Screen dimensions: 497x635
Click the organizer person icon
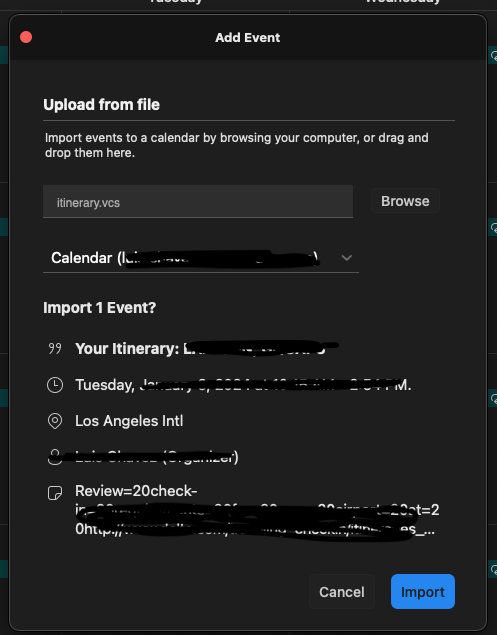[x=55, y=457]
